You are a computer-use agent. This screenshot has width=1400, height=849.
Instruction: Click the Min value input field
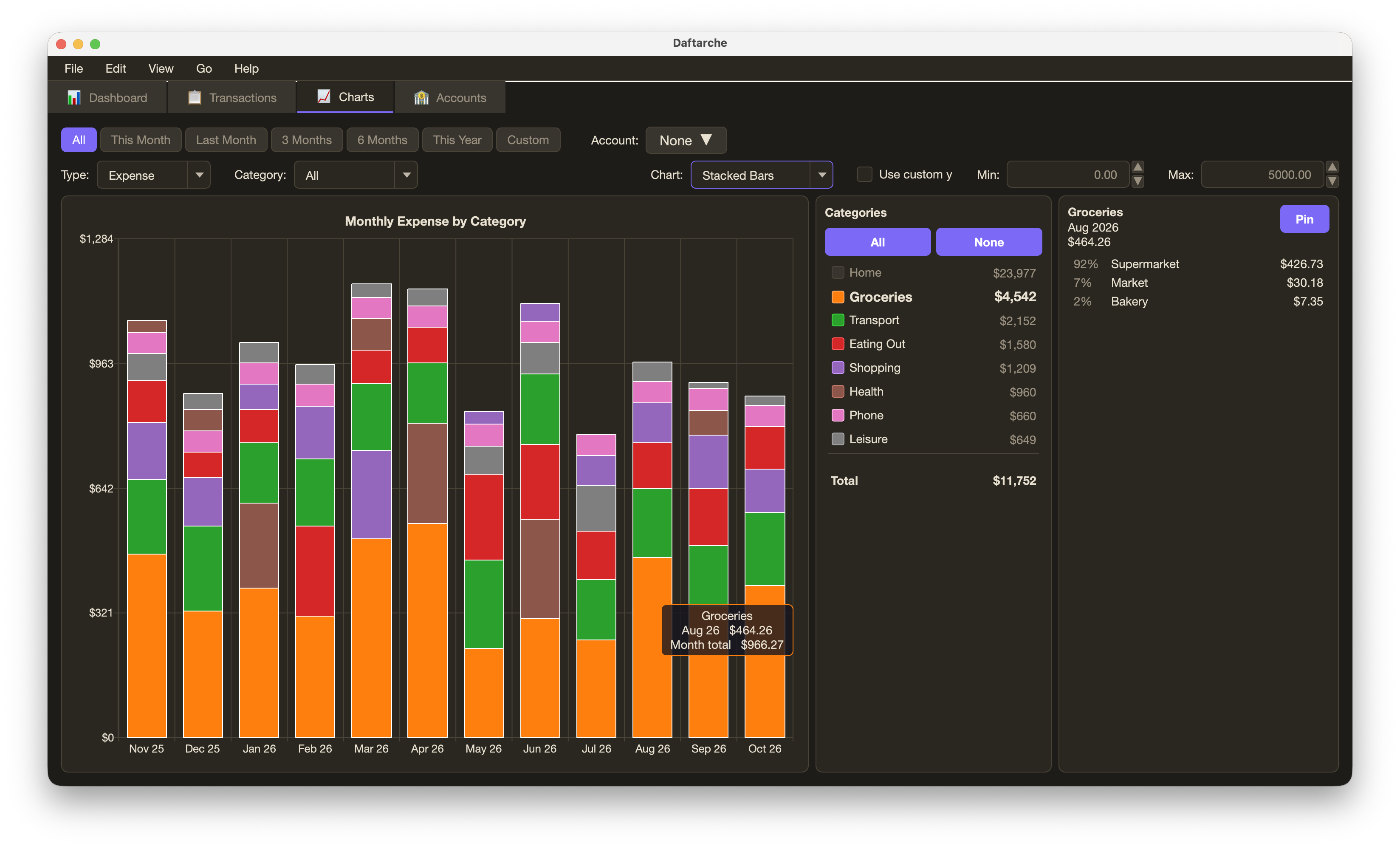[1067, 175]
